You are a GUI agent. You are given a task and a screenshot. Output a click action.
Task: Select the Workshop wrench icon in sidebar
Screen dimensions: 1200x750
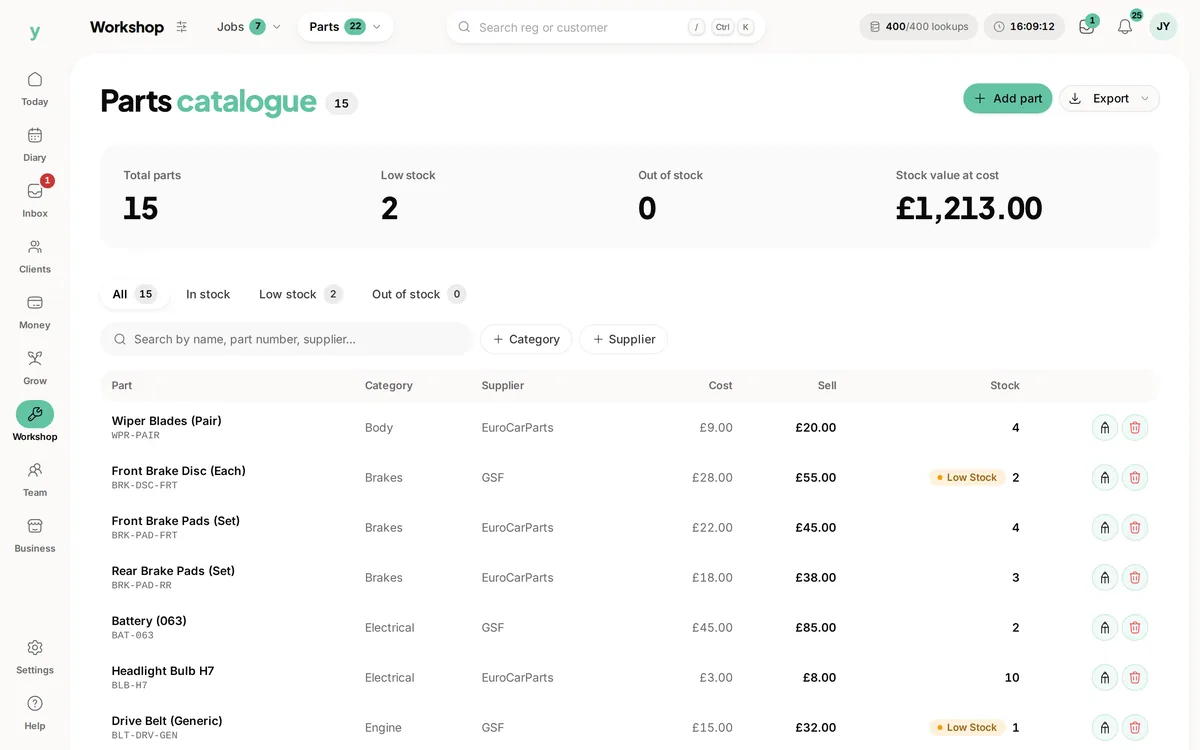coord(35,414)
